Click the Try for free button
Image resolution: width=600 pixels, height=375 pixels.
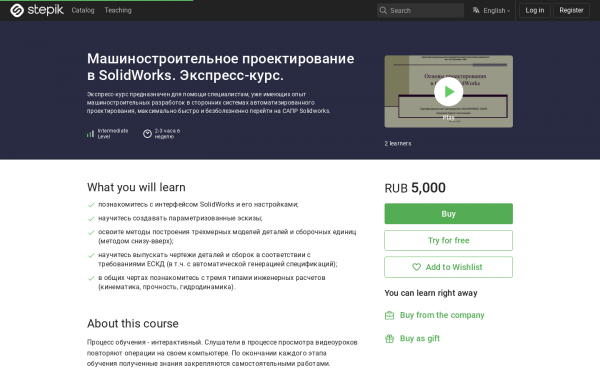point(448,240)
